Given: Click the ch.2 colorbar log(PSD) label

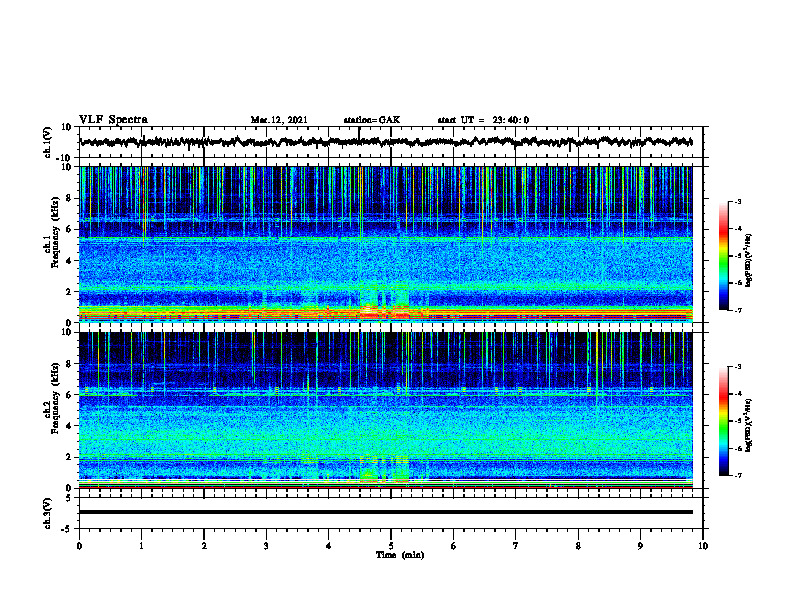Looking at the screenshot, I should [x=749, y=425].
